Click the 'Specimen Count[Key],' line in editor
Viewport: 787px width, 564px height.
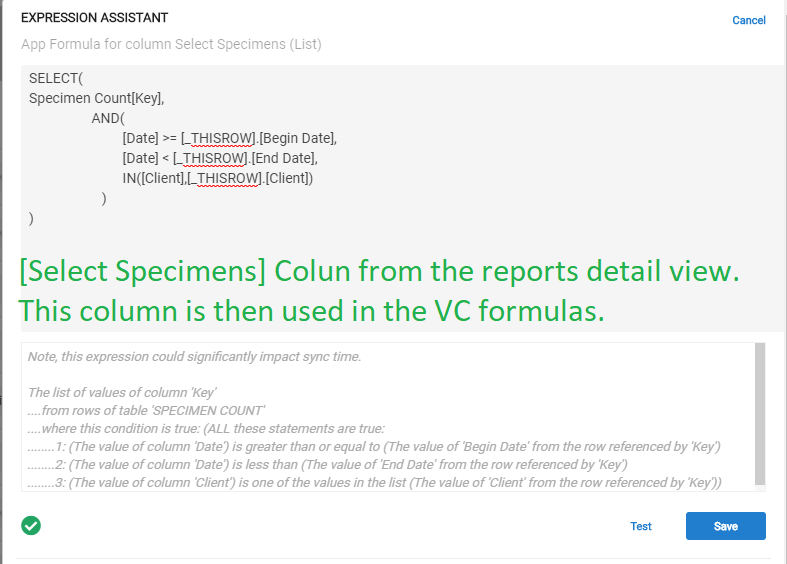point(96,98)
